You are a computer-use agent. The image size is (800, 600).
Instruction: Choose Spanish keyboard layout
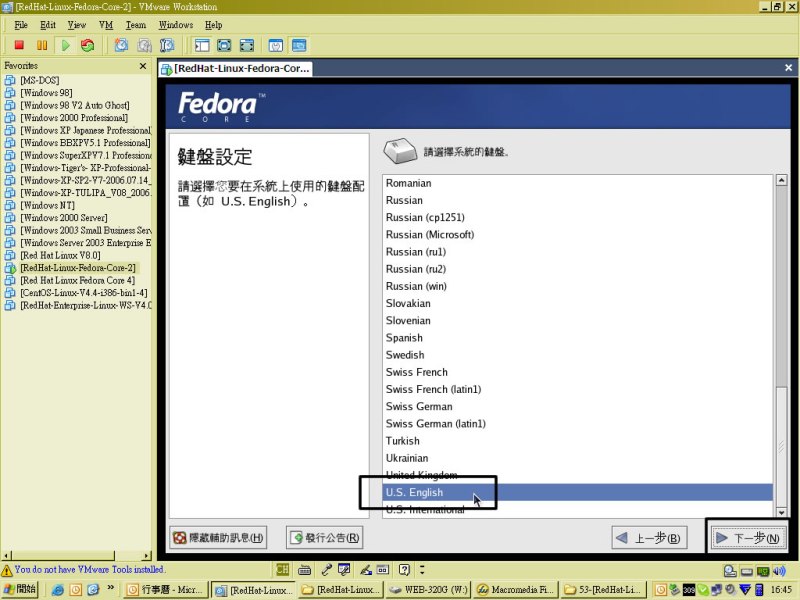click(x=578, y=338)
